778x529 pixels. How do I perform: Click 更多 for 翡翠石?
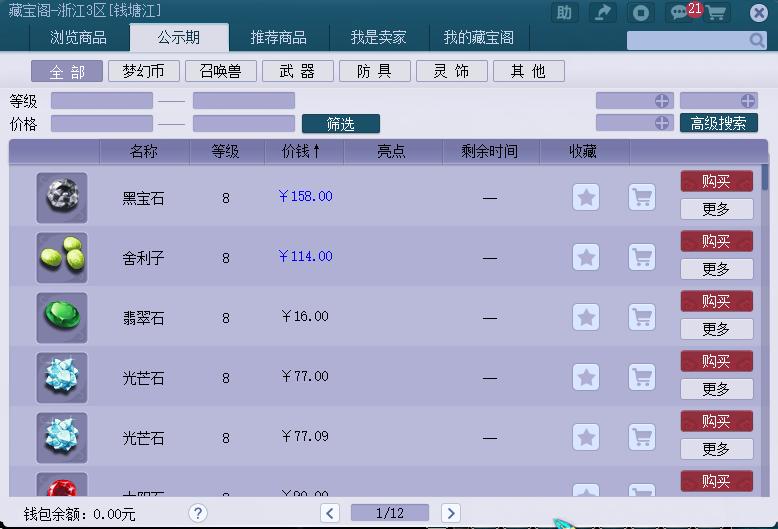(716, 329)
